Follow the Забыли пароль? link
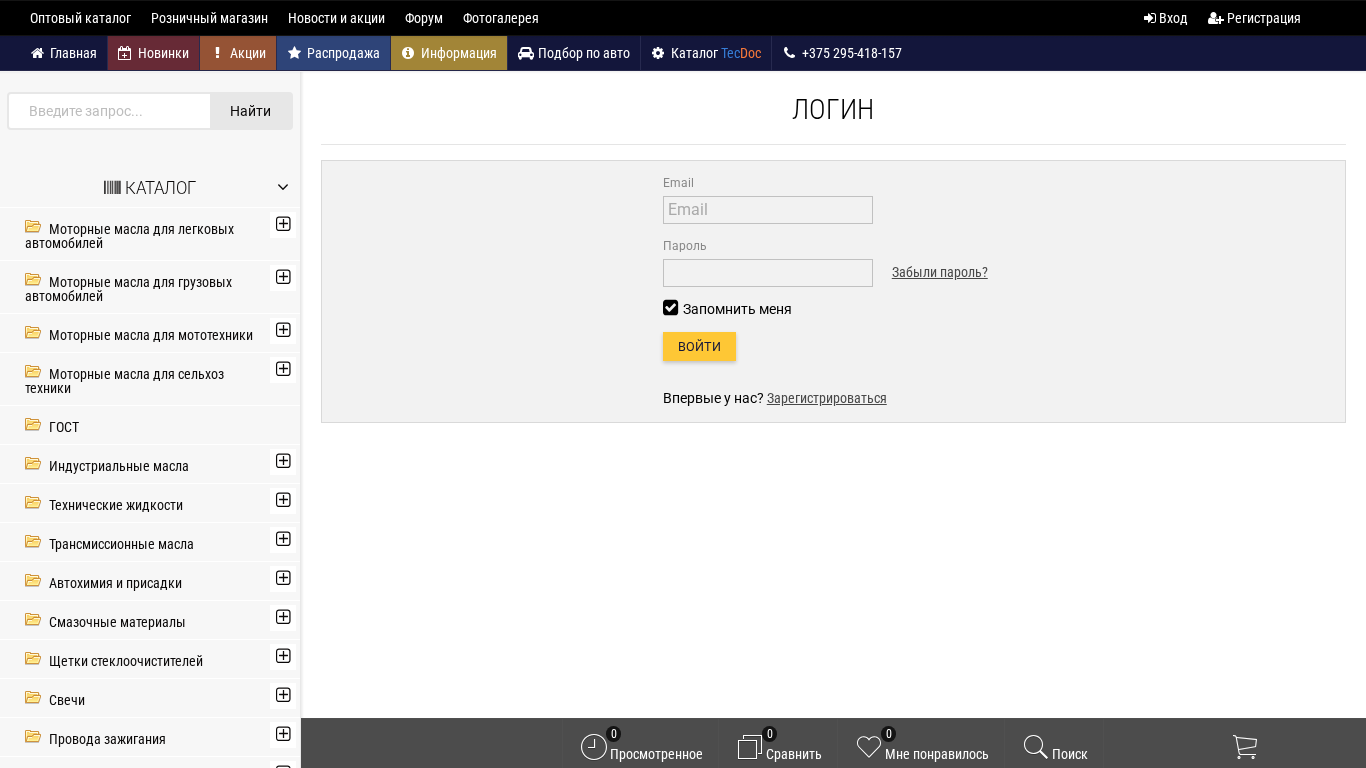This screenshot has height=768, width=1366. [x=939, y=272]
